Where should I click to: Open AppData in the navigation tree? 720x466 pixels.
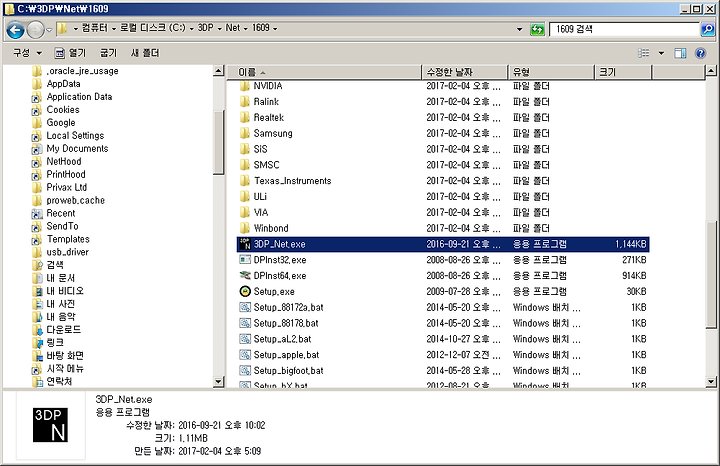pyautogui.click(x=63, y=84)
